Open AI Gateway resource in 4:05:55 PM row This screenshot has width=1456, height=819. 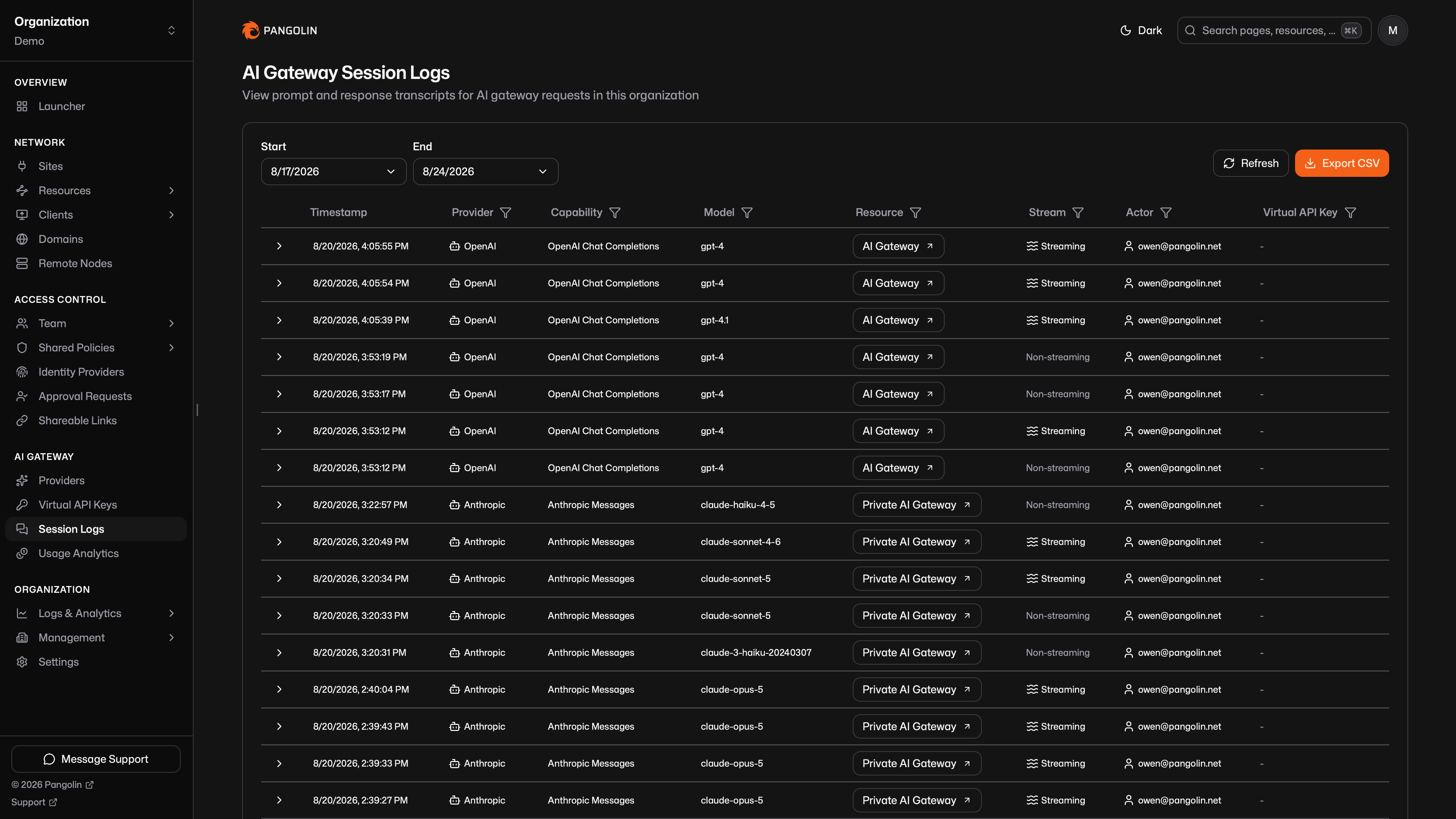tap(898, 246)
